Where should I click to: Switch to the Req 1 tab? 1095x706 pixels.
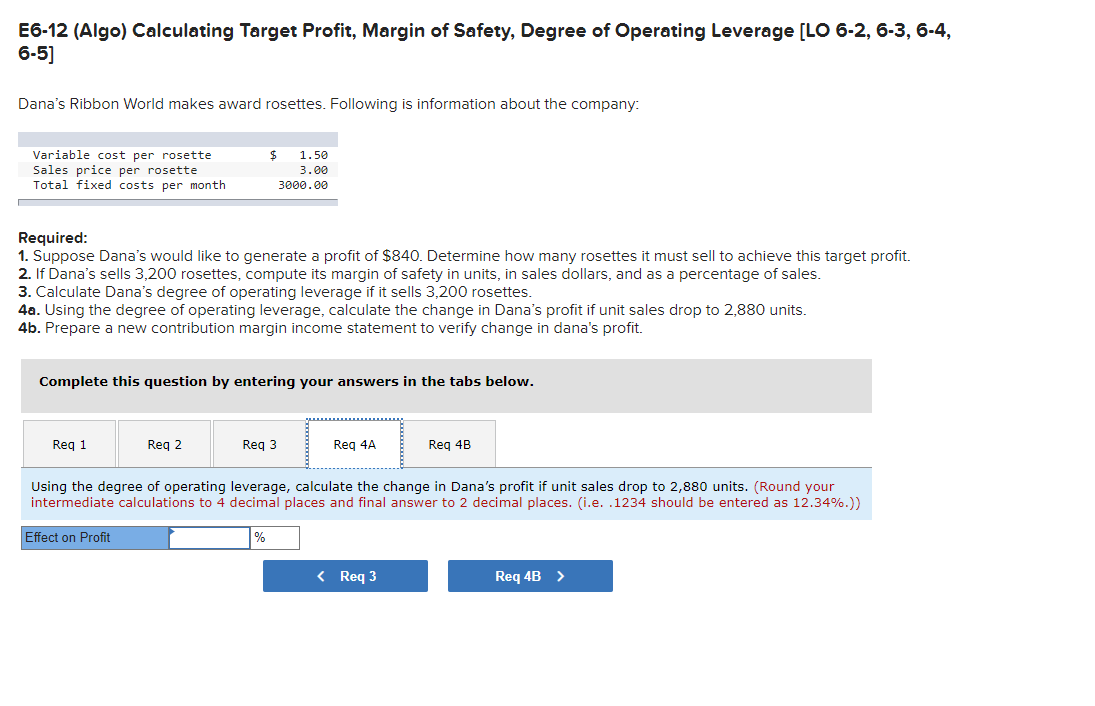pyautogui.click(x=68, y=444)
